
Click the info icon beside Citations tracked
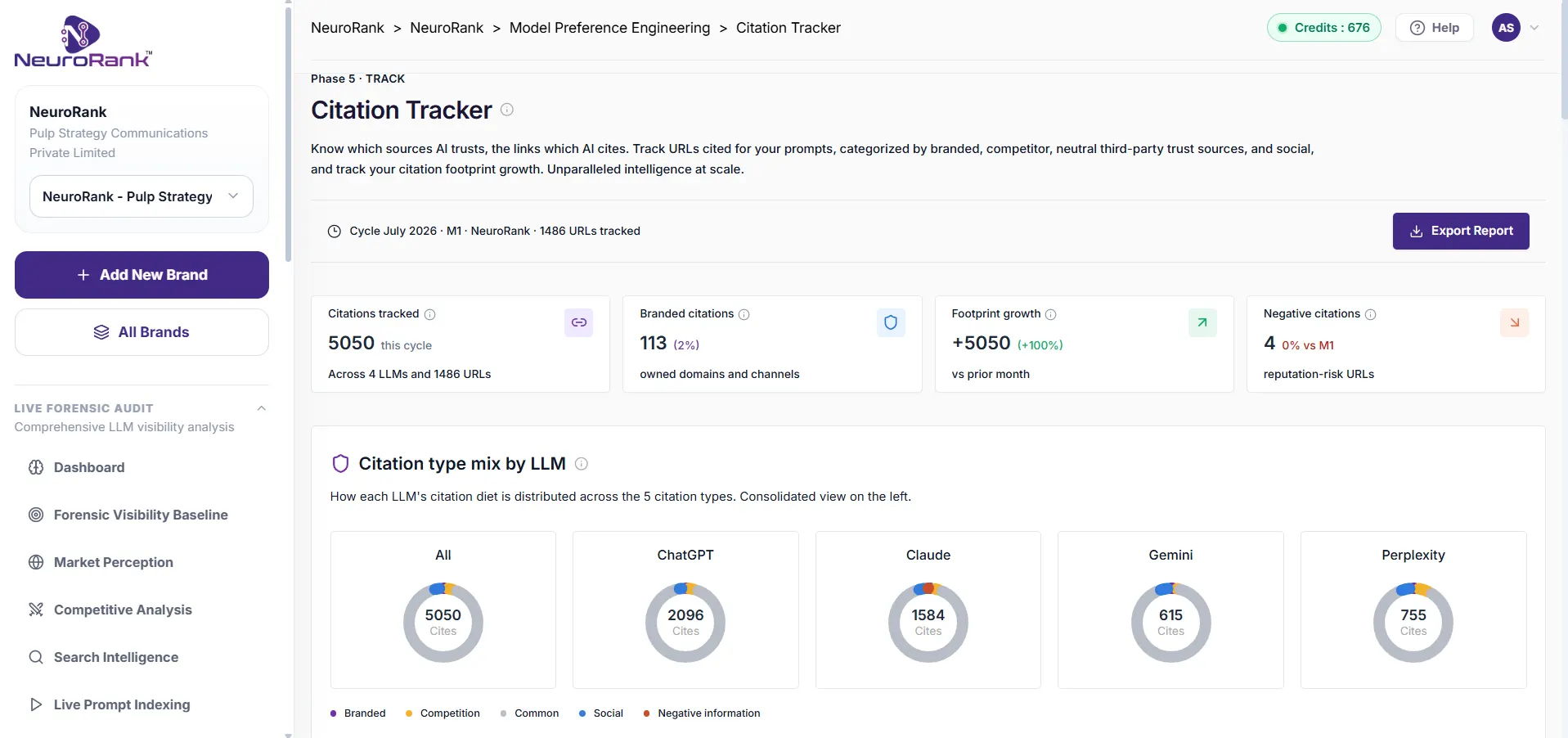pos(430,314)
